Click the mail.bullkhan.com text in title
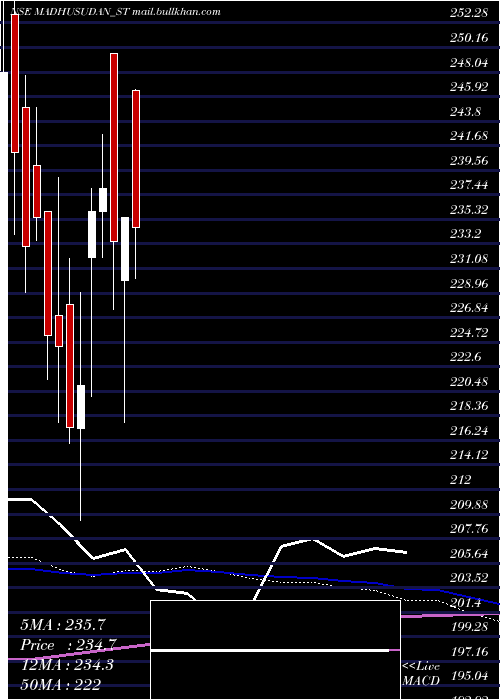The width and height of the screenshot is (500, 700). click(x=177, y=12)
